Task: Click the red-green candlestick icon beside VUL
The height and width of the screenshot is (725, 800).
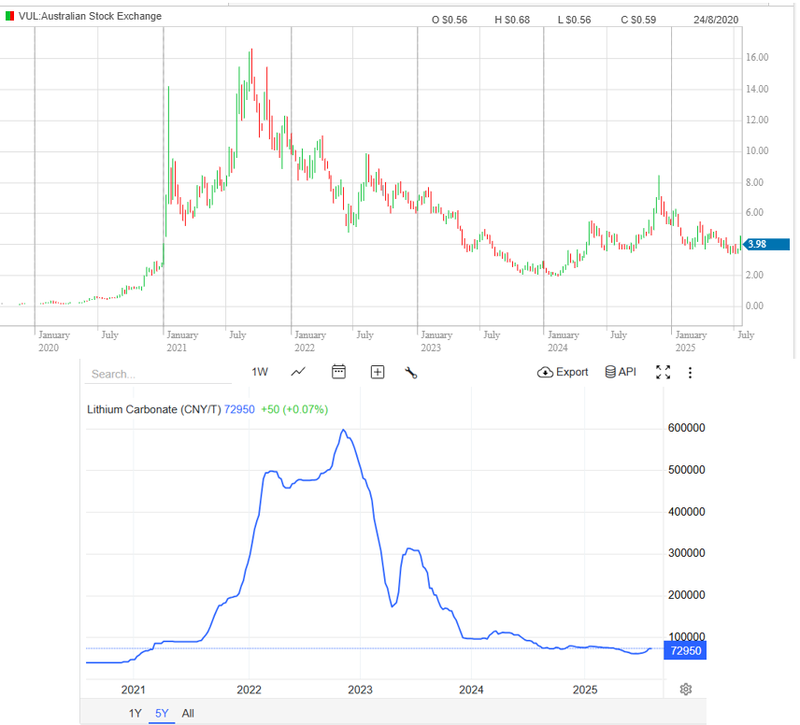Action: 8,17
